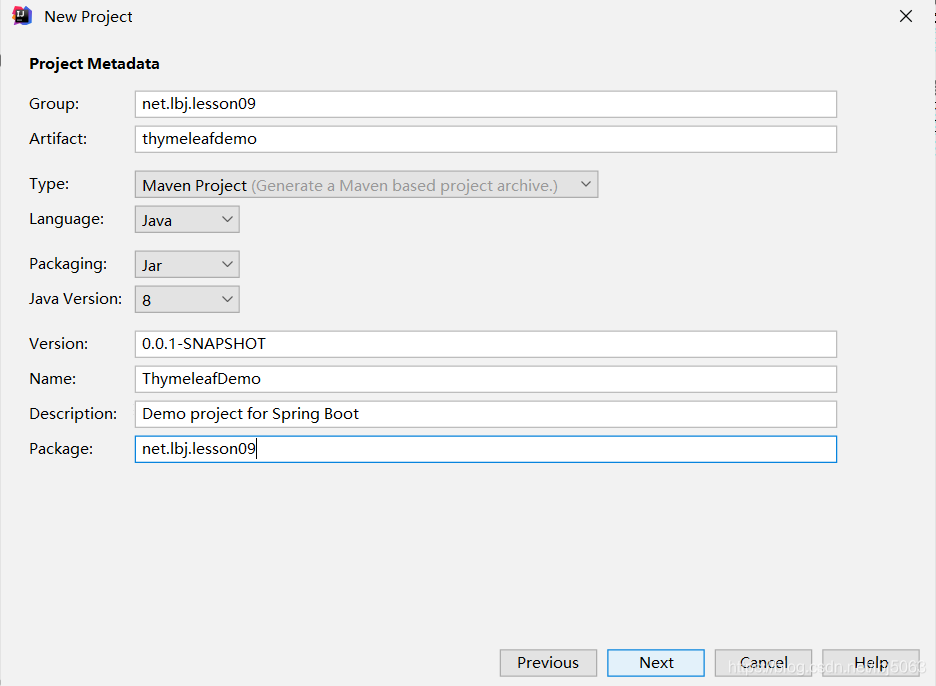Open the Language dropdown Java
Screen dimensions: 936x686
pos(187,220)
